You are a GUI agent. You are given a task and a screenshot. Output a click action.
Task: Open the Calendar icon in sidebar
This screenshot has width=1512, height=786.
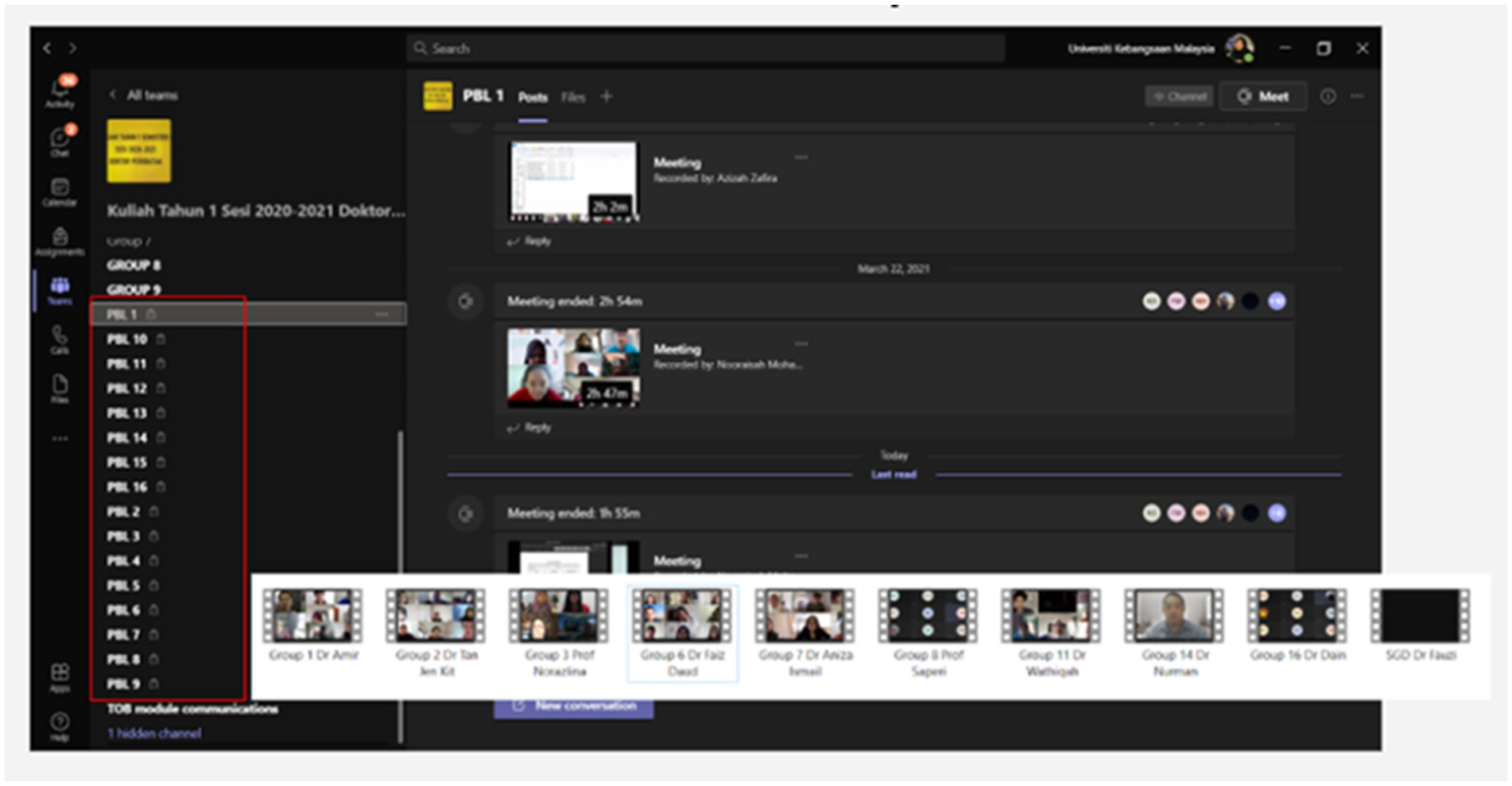(60, 192)
